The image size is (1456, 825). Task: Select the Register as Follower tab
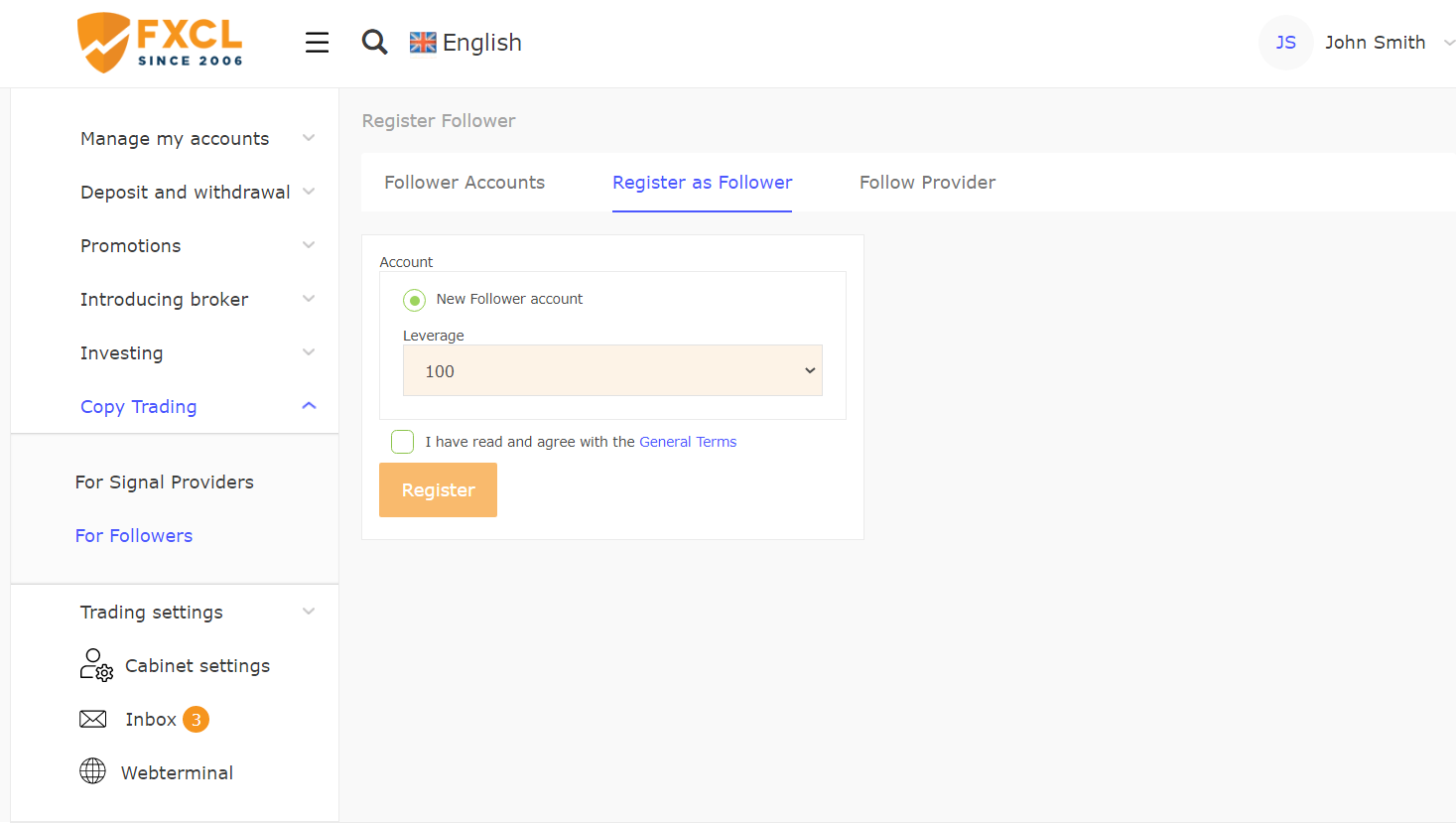702,183
